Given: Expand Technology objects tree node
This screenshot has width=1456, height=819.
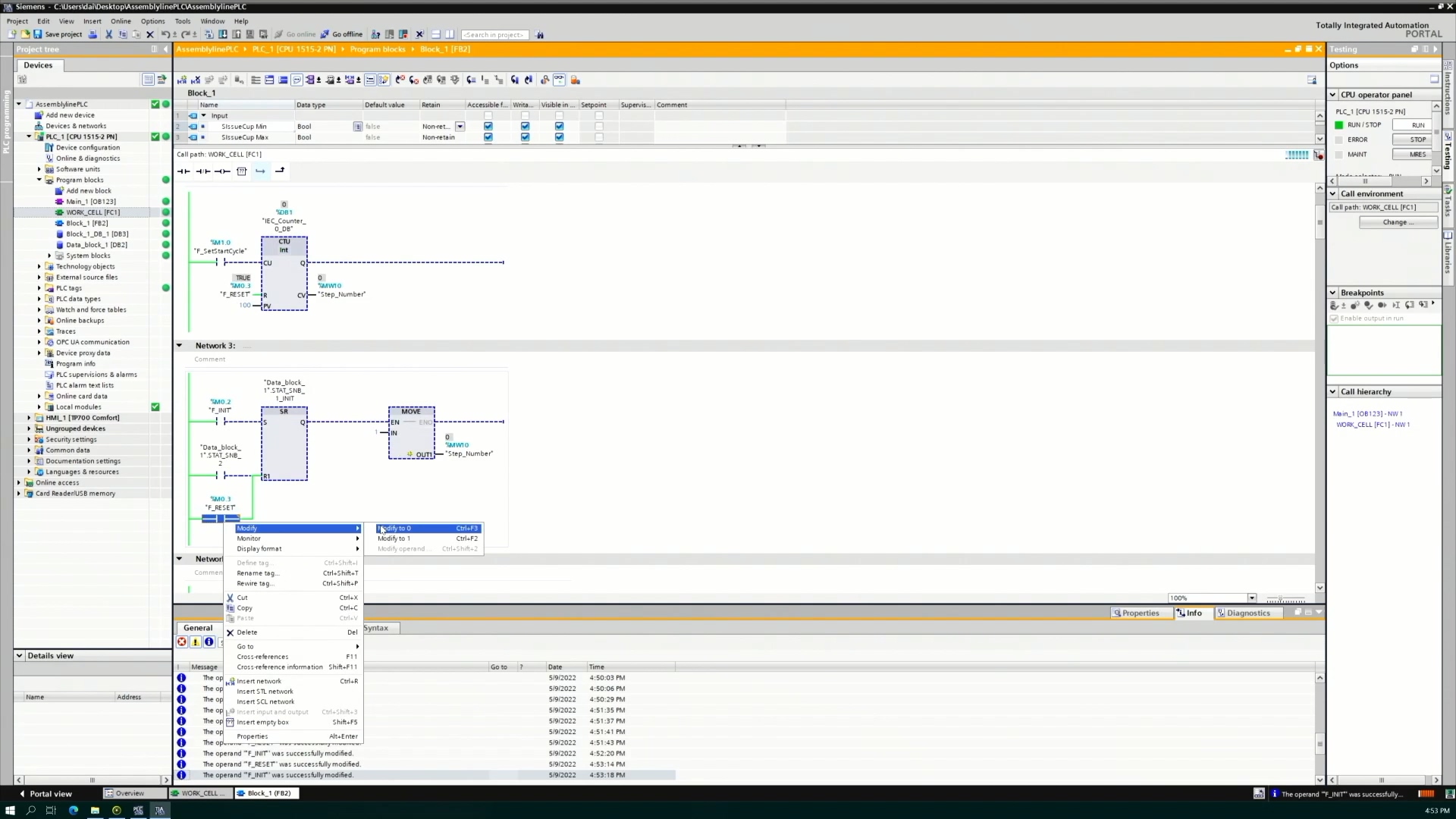Looking at the screenshot, I should (39, 266).
